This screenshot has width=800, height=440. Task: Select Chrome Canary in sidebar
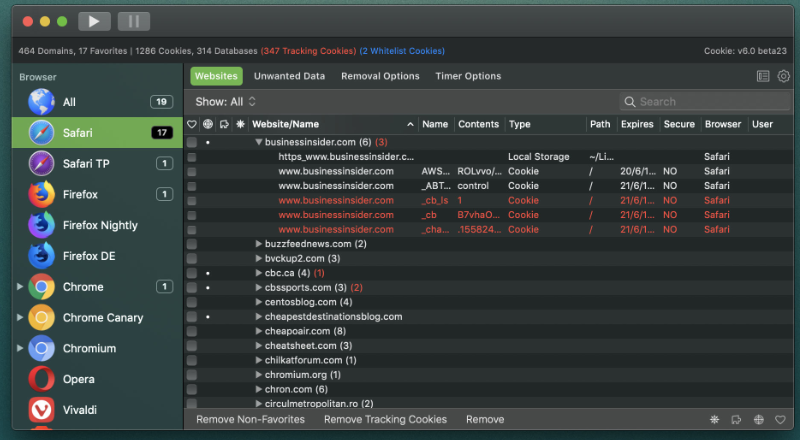click(102, 318)
